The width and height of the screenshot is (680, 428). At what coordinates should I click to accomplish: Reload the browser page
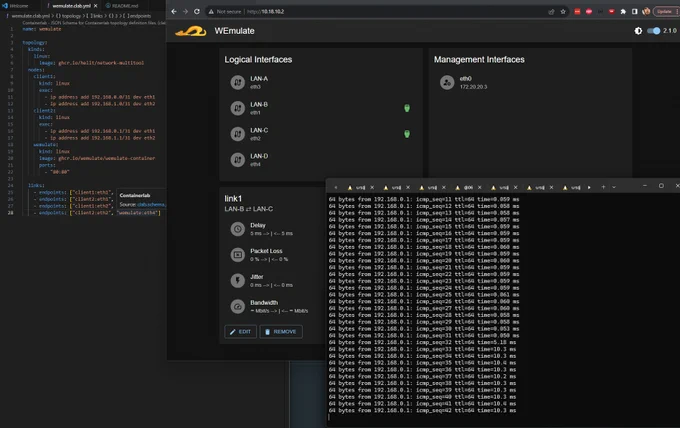tap(197, 12)
